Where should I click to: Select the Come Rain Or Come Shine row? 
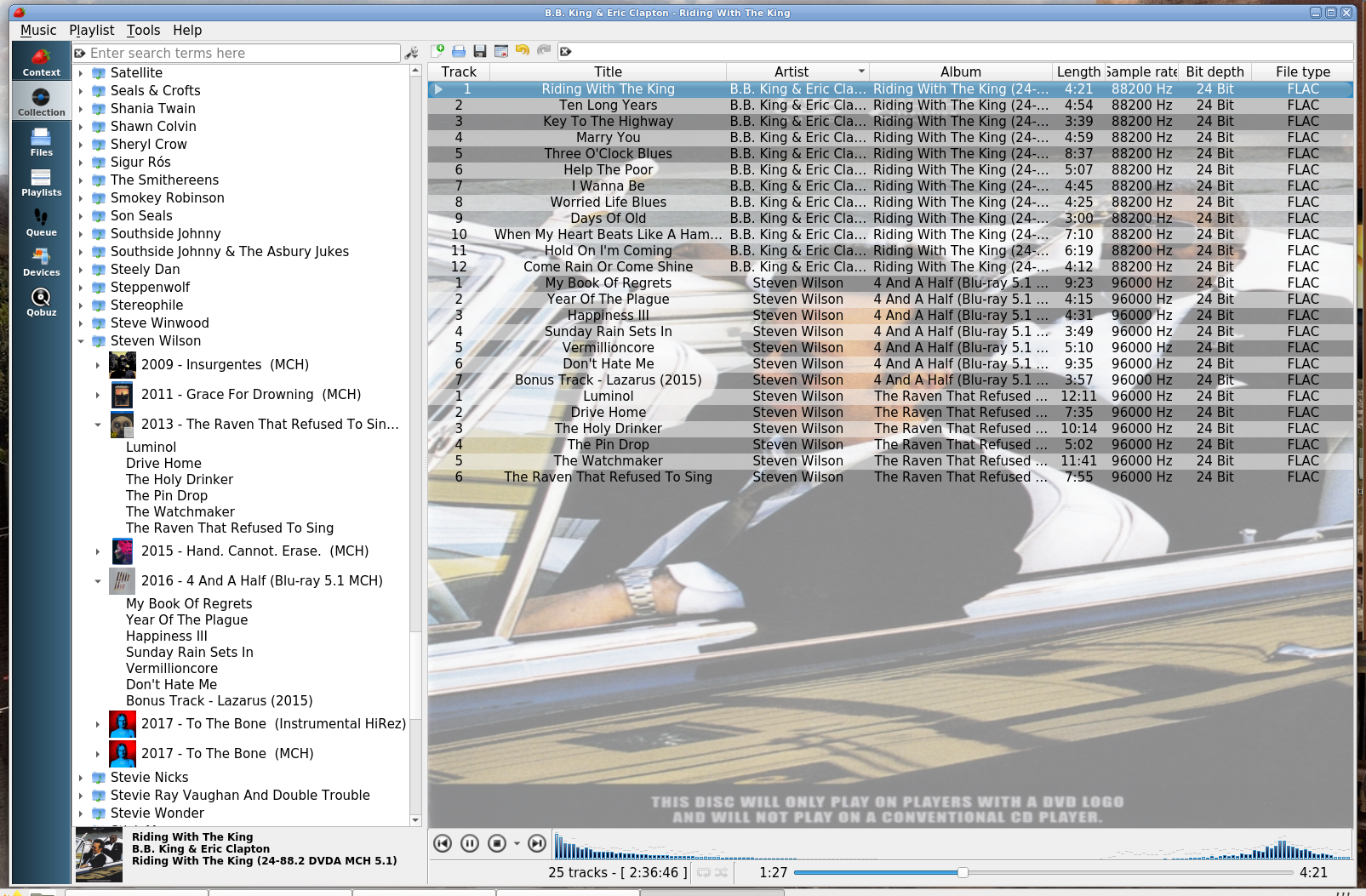pos(890,267)
